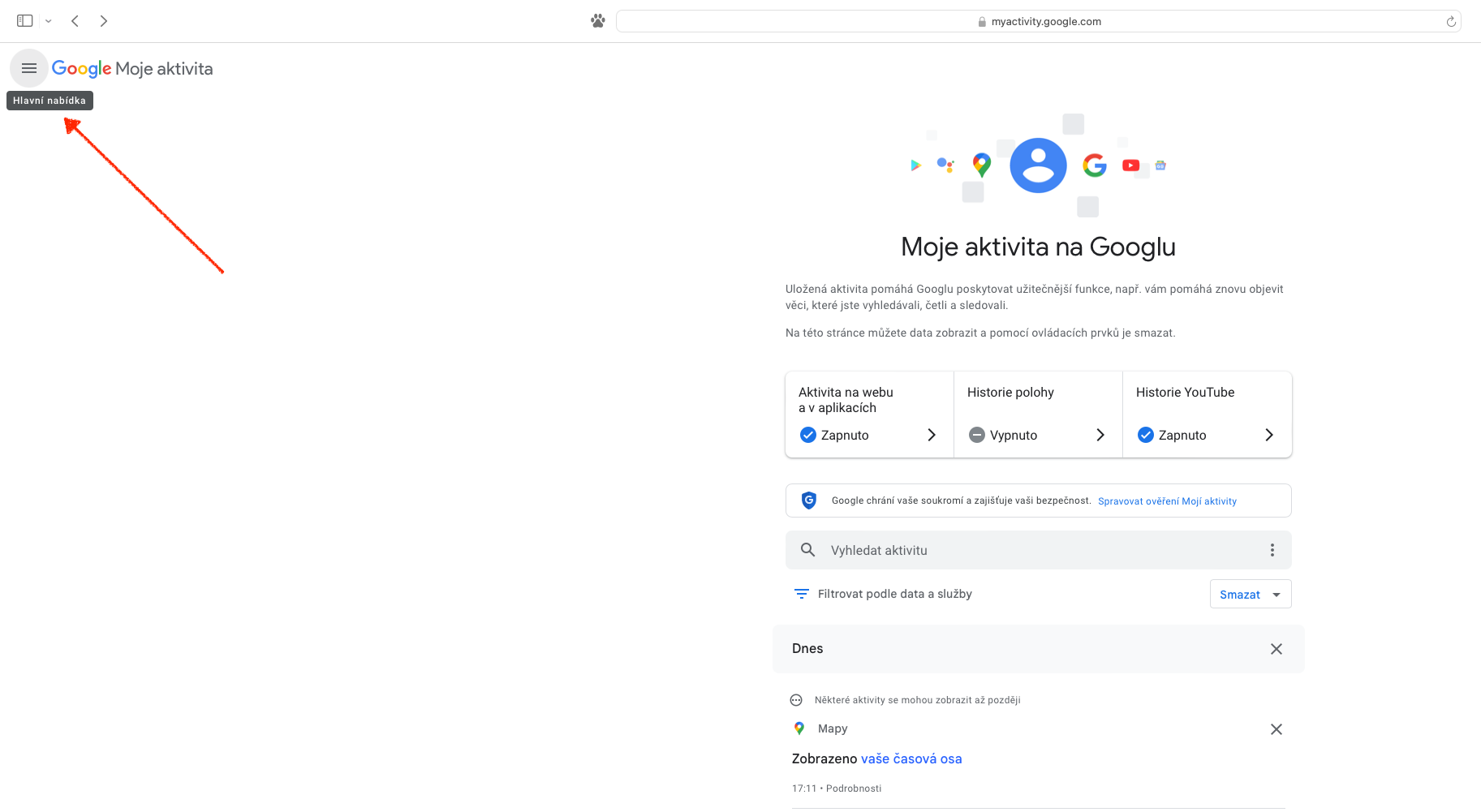Click the search magnifier icon
This screenshot has height=812, width=1481.
(x=807, y=550)
